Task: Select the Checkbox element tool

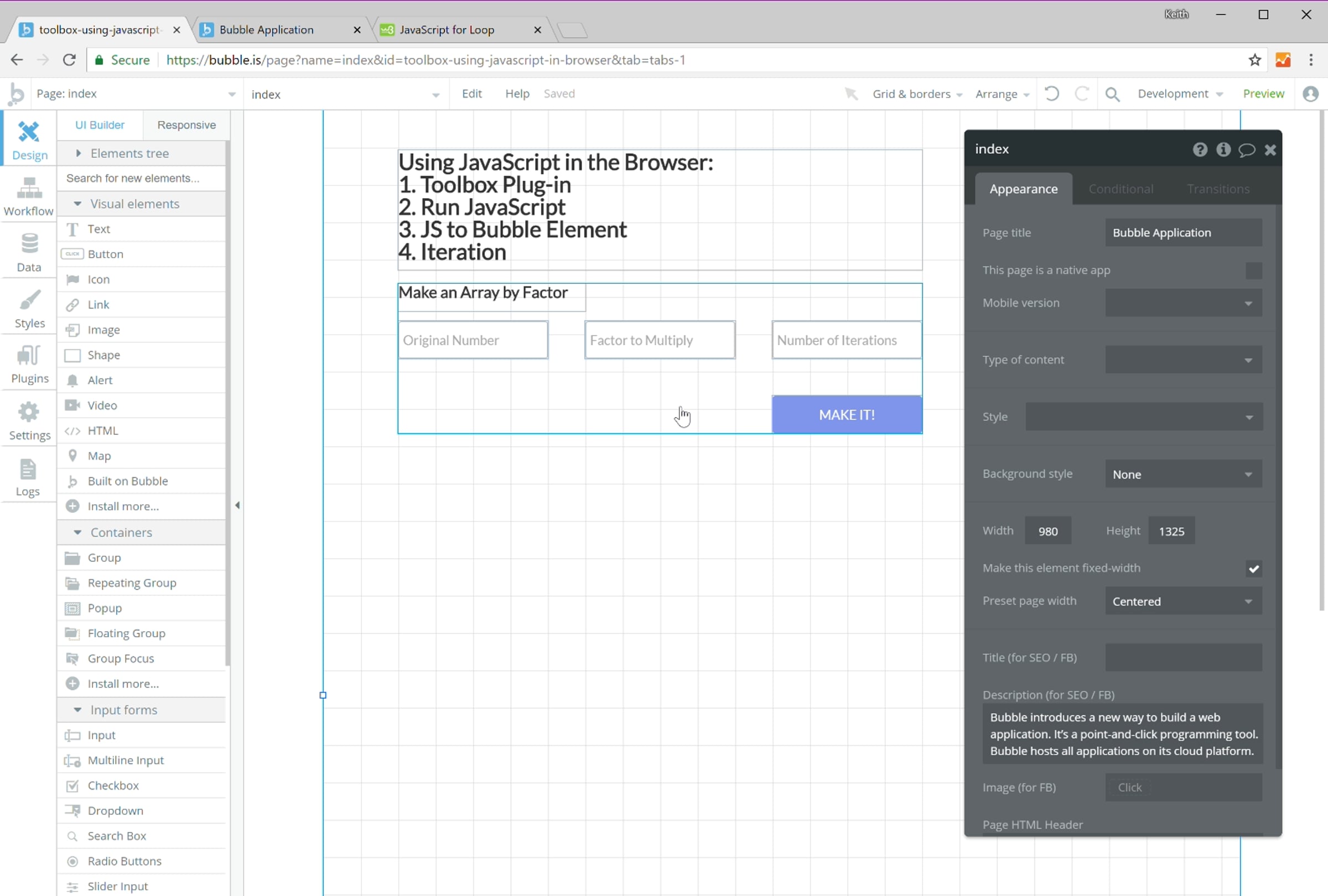Action: [141, 785]
